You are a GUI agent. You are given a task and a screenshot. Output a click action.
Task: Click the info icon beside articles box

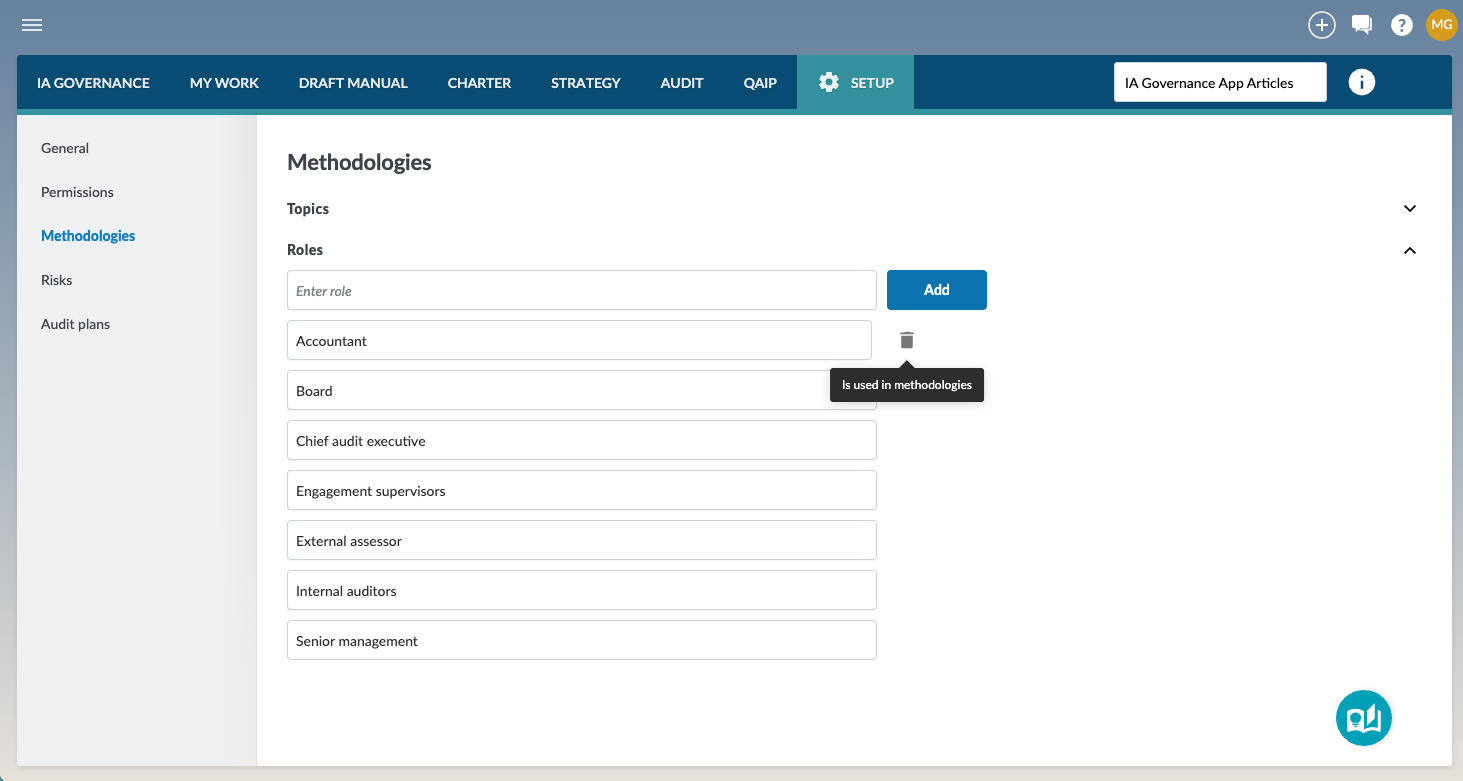(1361, 83)
